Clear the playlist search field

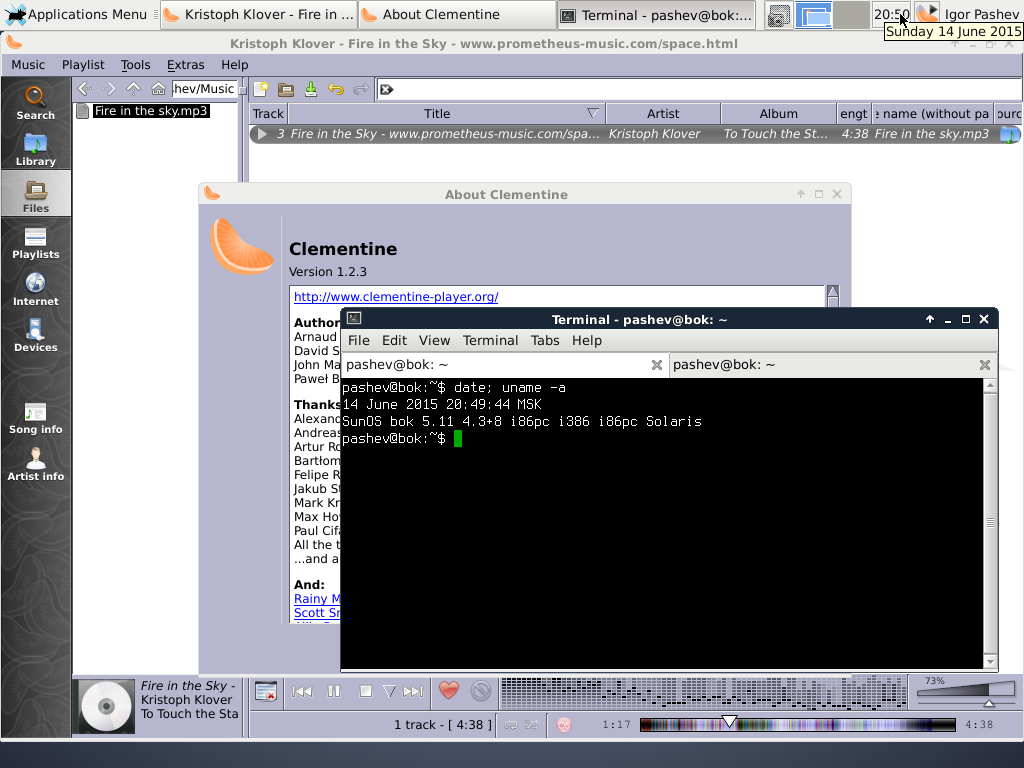pos(387,89)
